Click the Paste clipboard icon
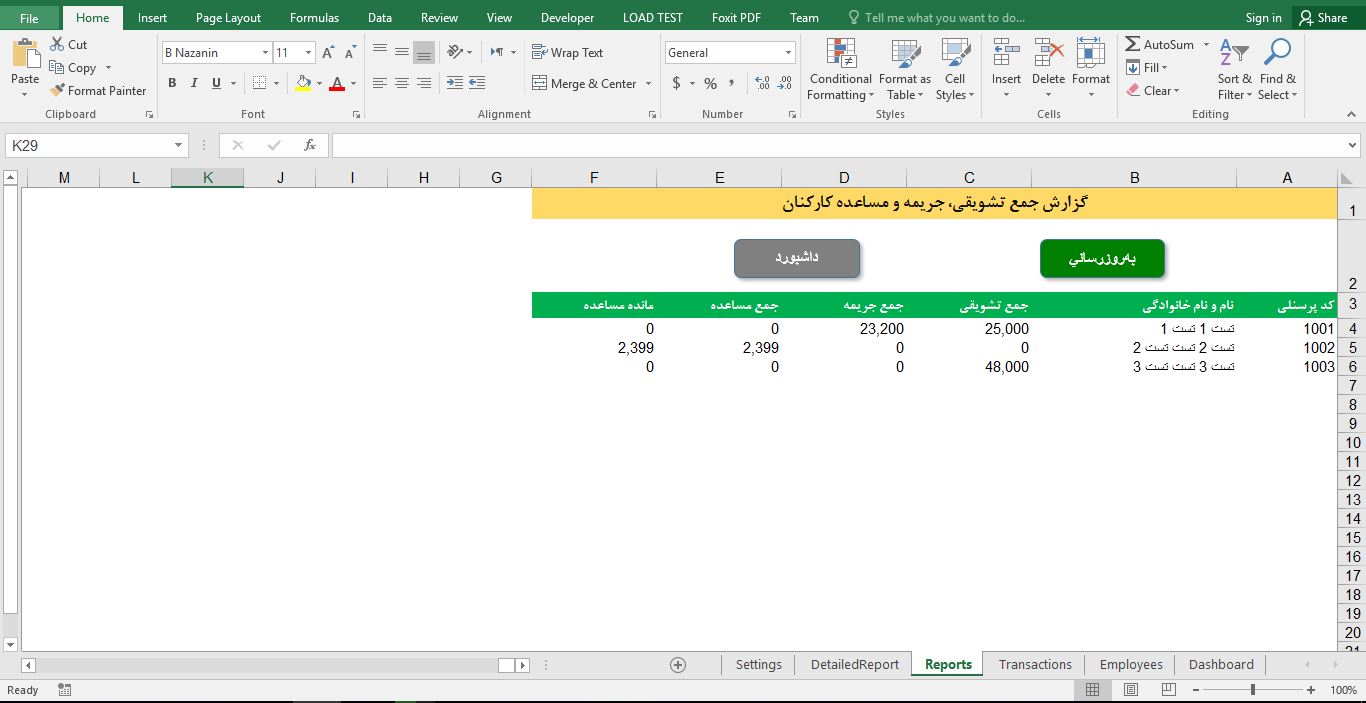Viewport: 1366px width, 703px height. click(25, 54)
